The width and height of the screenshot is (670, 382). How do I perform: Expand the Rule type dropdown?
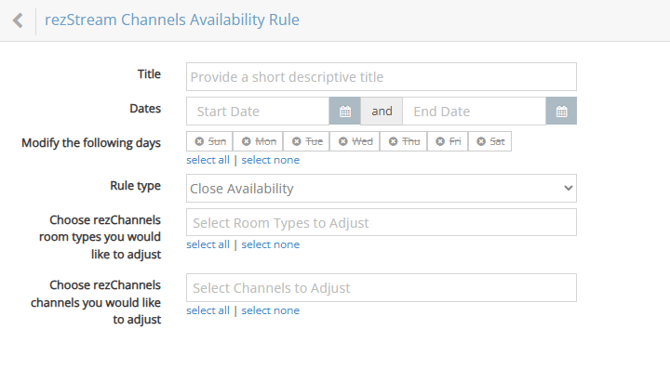point(381,188)
